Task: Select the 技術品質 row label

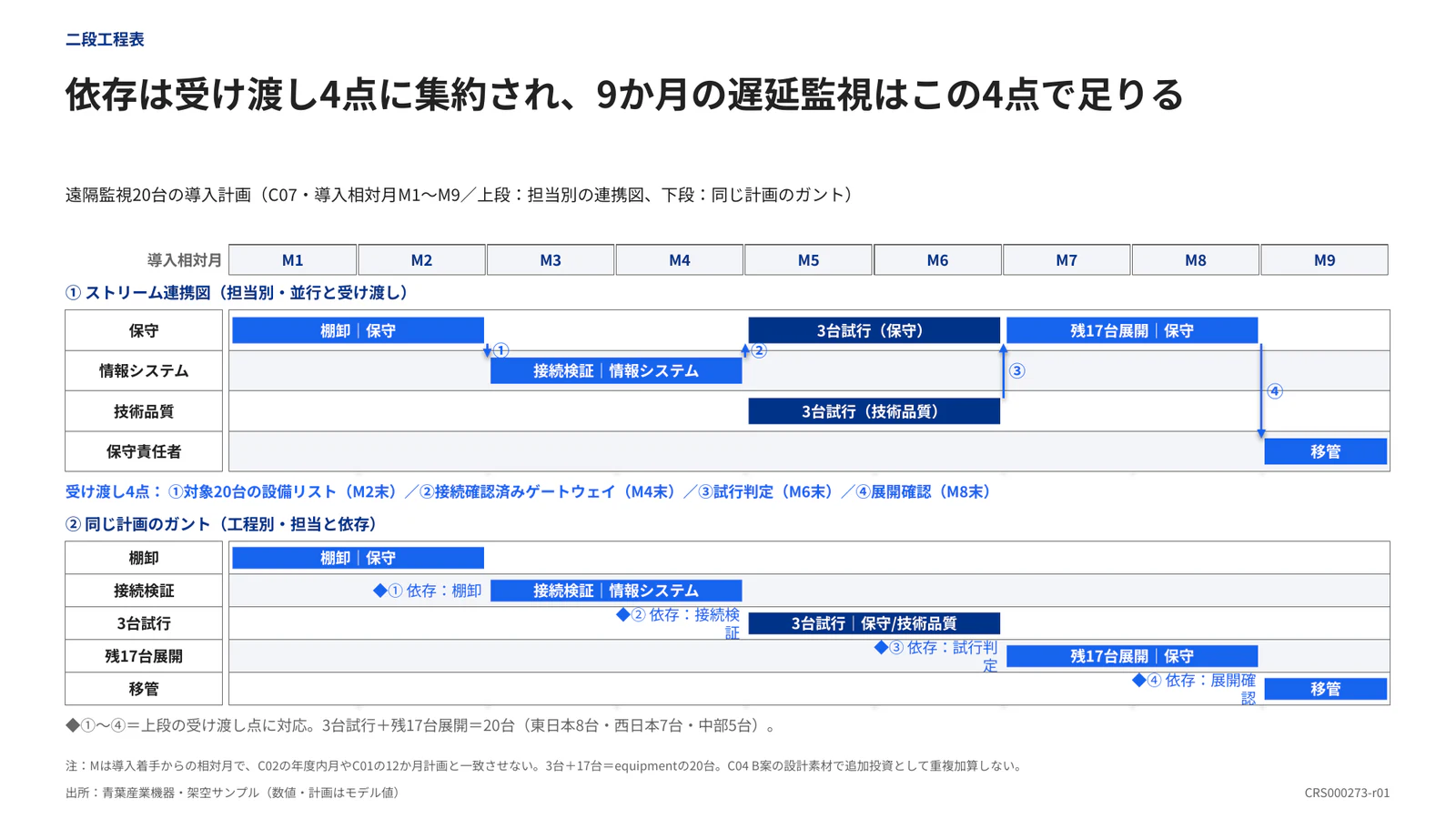Action: pos(144,411)
